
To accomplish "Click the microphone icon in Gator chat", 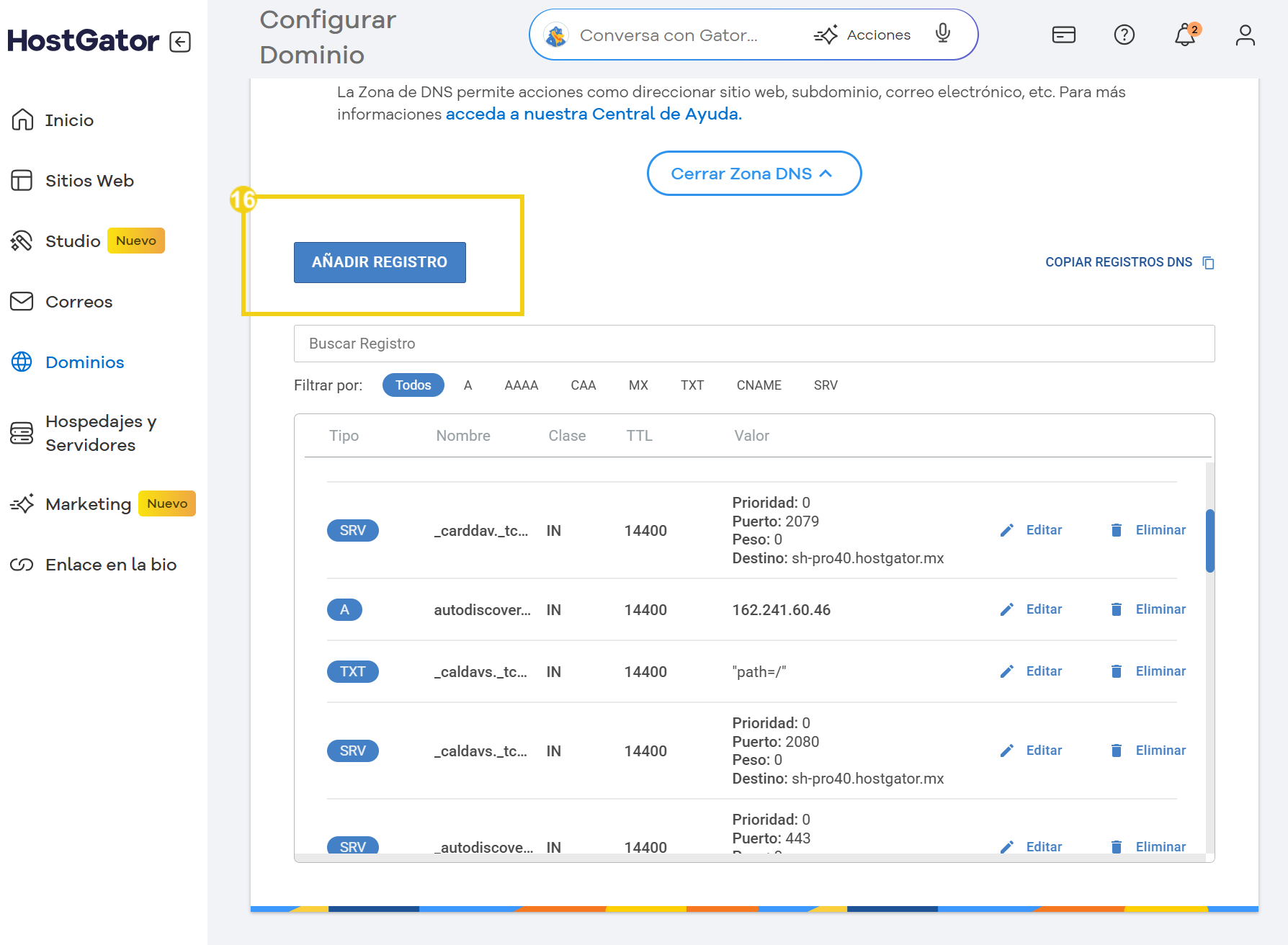I will (942, 34).
